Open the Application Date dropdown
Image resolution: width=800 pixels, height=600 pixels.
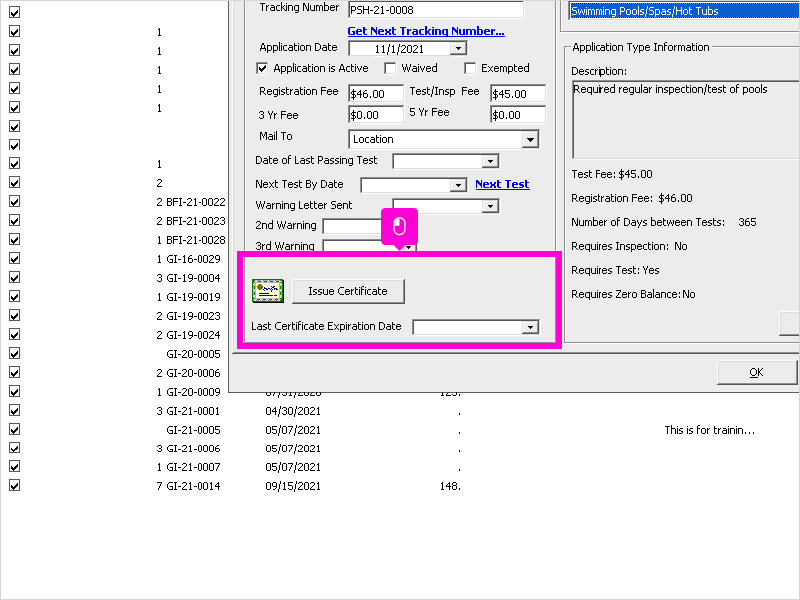tap(458, 48)
